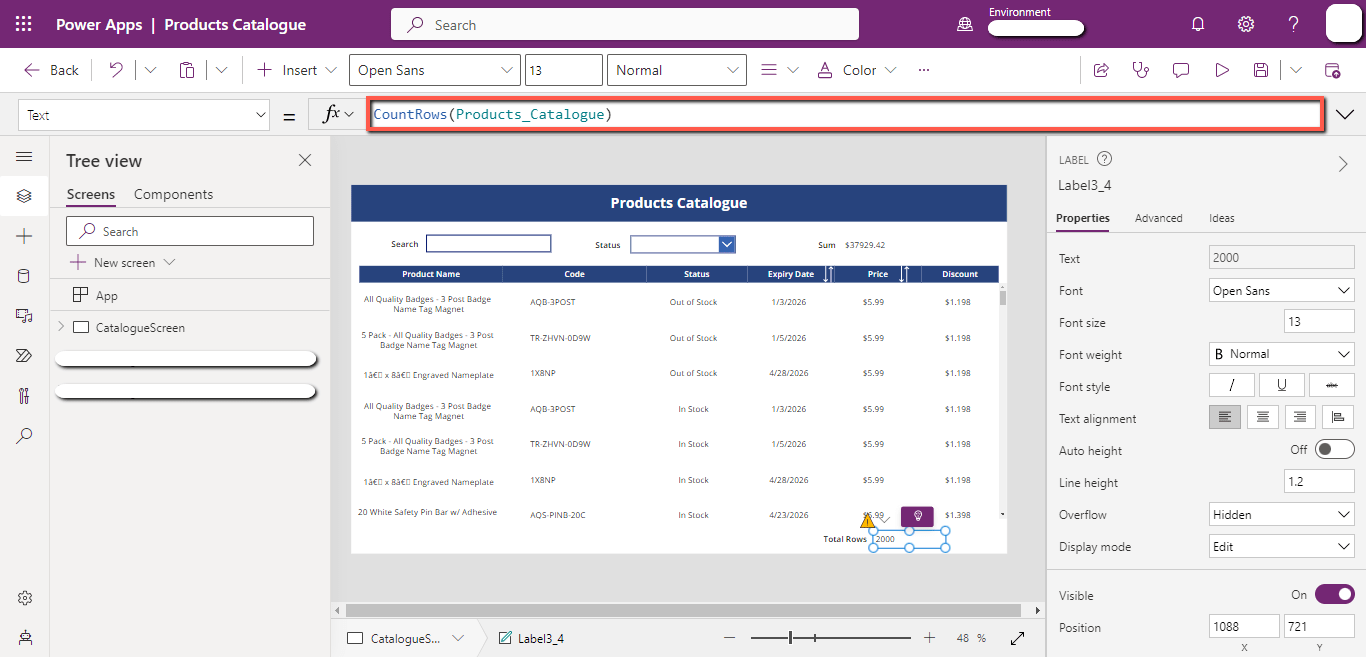
Task: Click the LABEL help info icon
Action: point(1104,159)
